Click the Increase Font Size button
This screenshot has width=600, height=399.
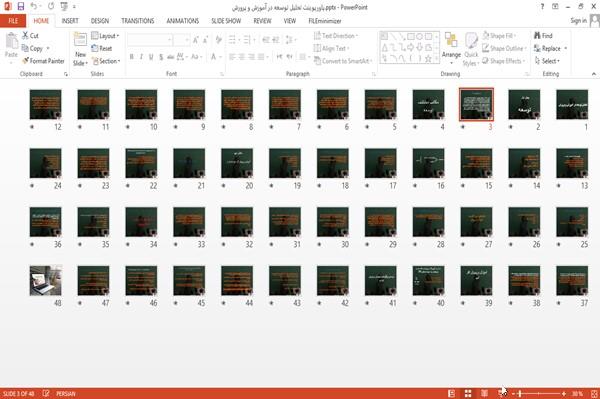[x=196, y=40]
